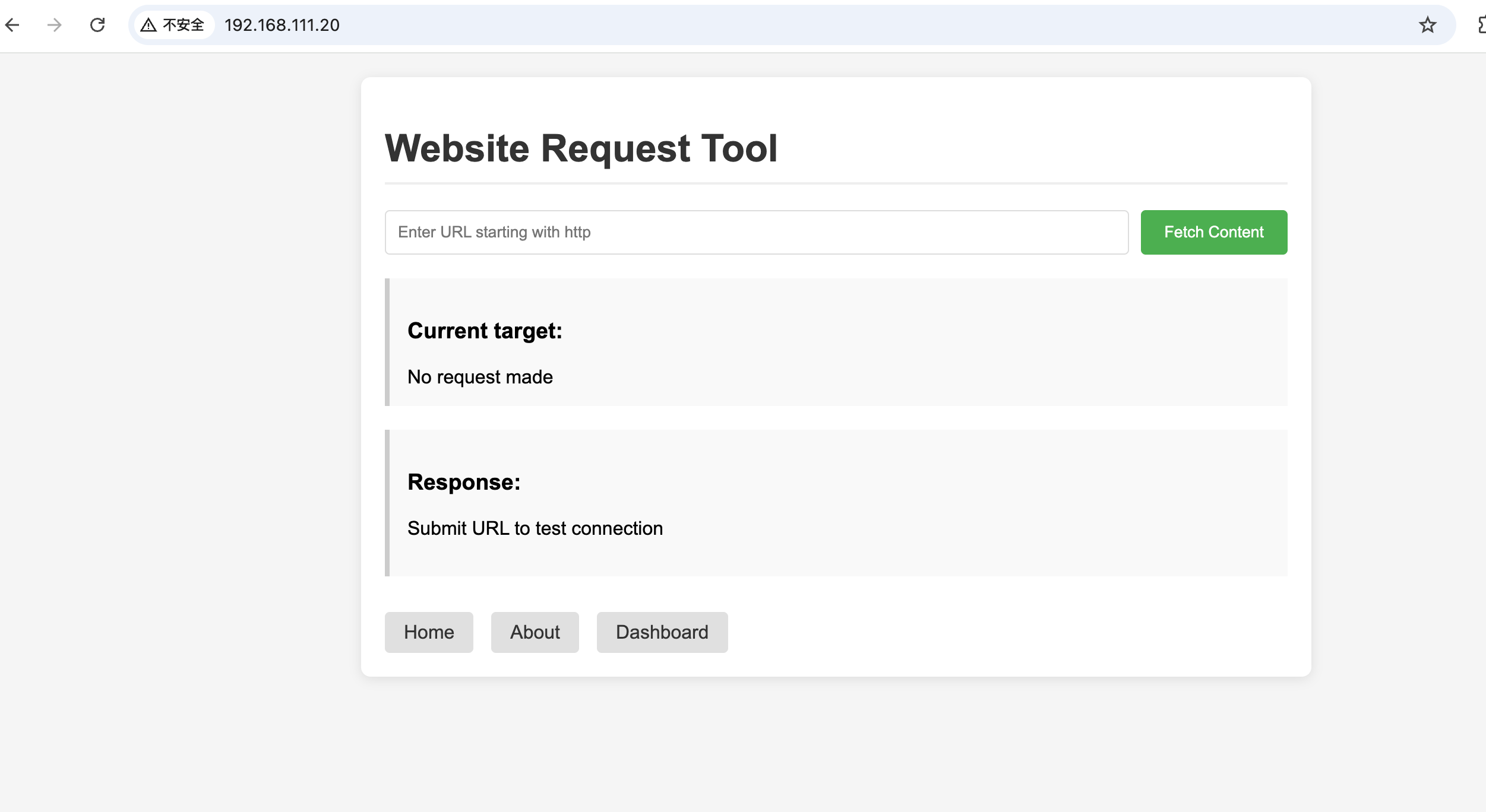Open the Dashboard navigation link
This screenshot has height=812, width=1486.
click(x=662, y=632)
